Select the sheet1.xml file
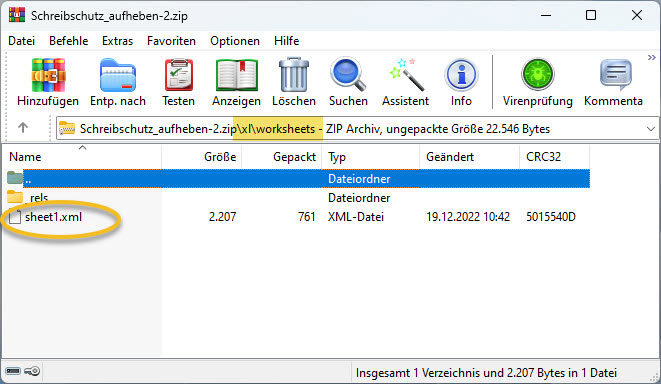The width and height of the screenshot is (661, 384). click(53, 217)
